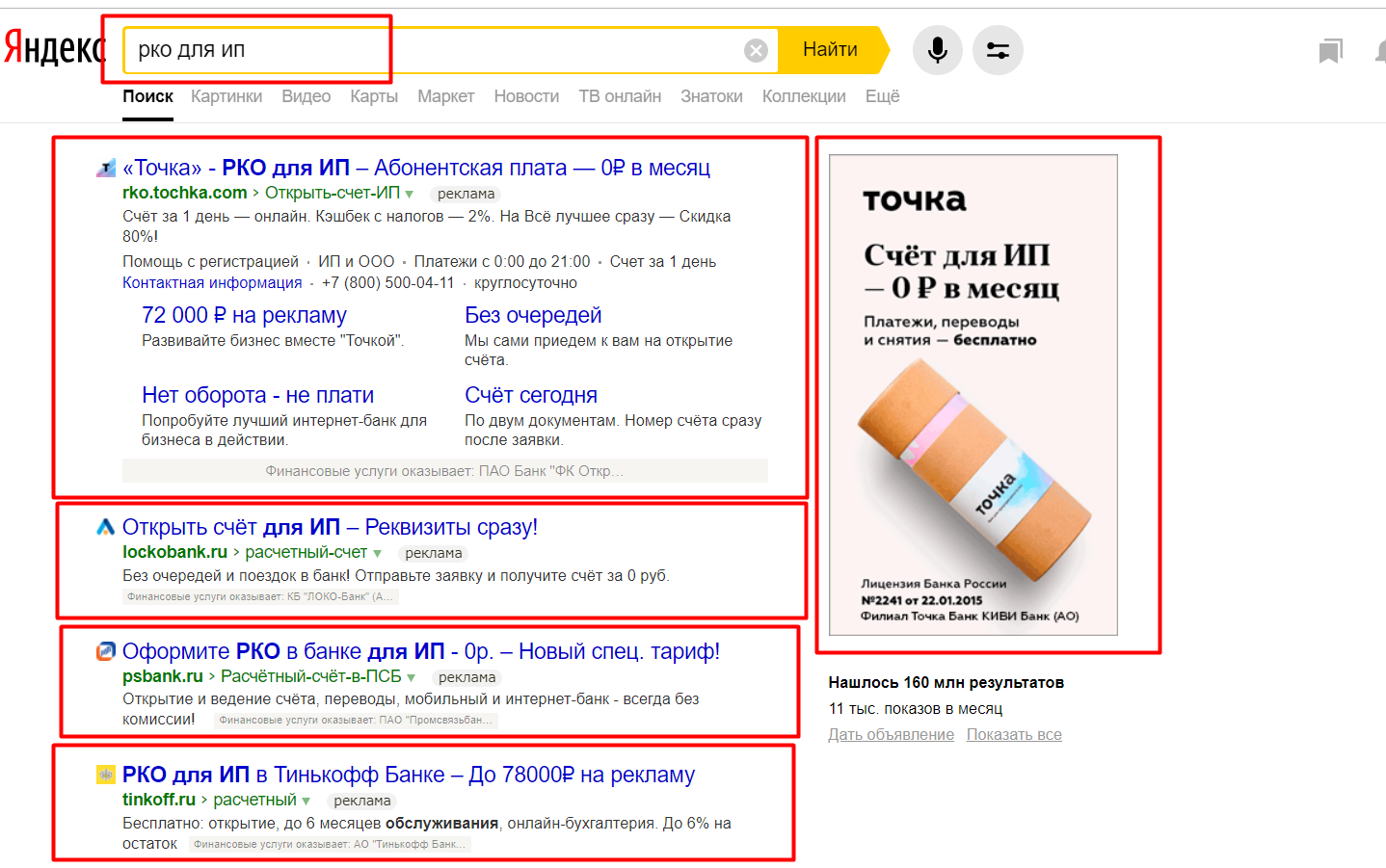Viewport: 1386px width, 868px height.
Task: Click the Точка favicon beside first ad
Action: pos(106,169)
